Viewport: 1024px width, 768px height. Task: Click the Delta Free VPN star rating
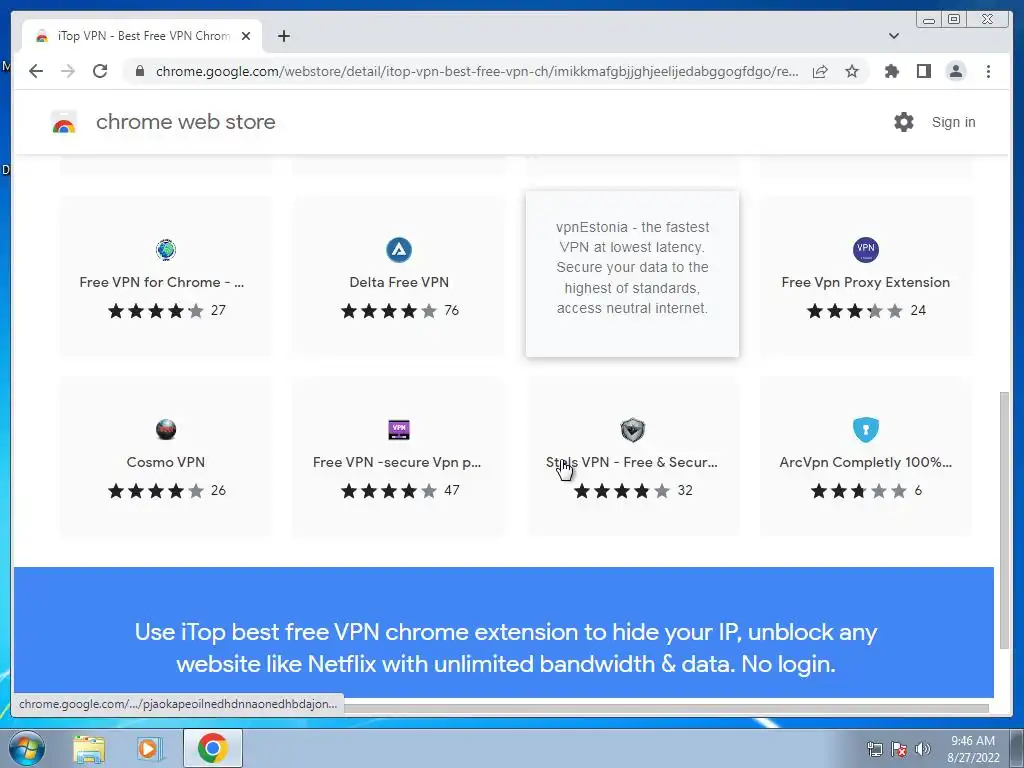(389, 311)
